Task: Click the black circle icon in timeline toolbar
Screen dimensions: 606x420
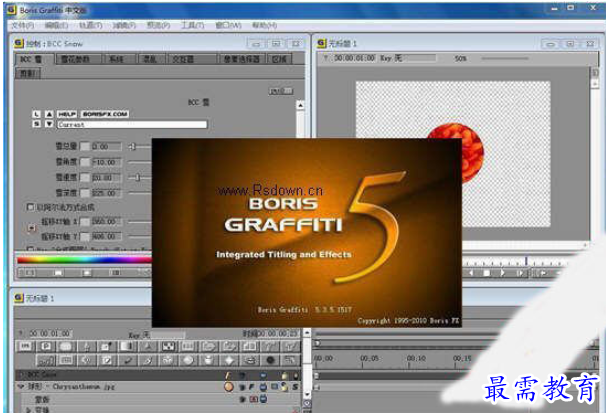Action: (270, 360)
